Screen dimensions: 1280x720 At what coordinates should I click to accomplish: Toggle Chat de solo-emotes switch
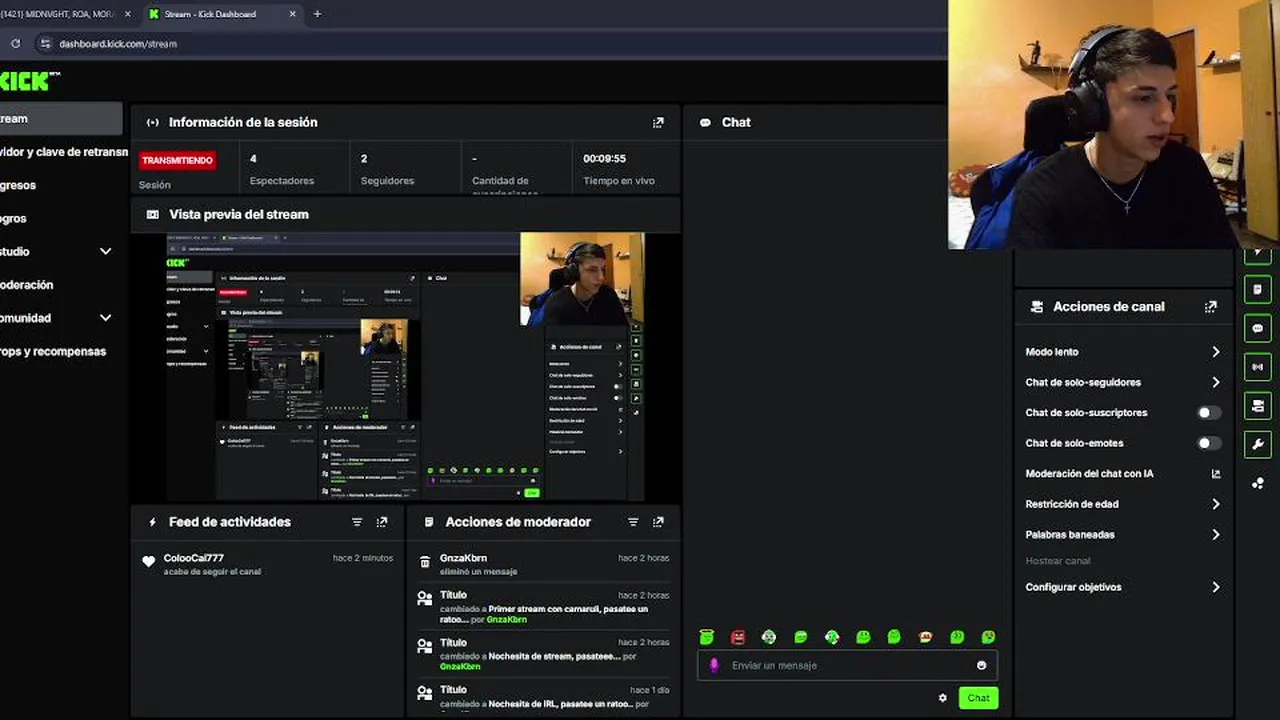[x=1209, y=443]
